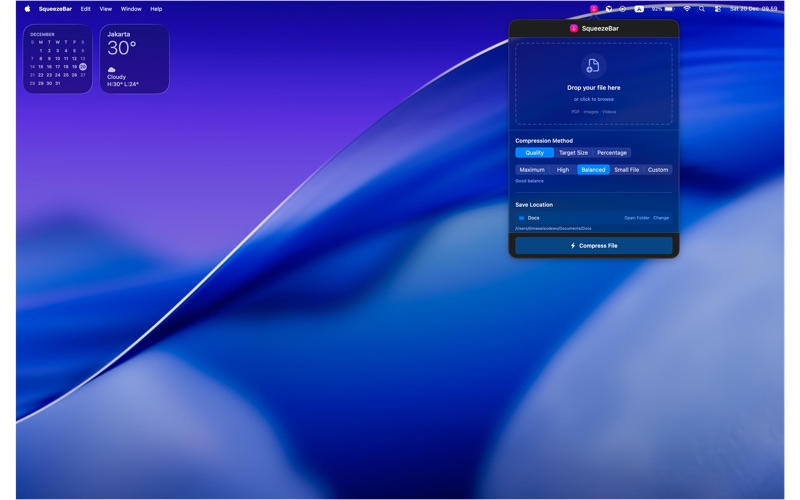Open the December calendar widget
Viewport: 800px width, 500px height.
[58, 59]
